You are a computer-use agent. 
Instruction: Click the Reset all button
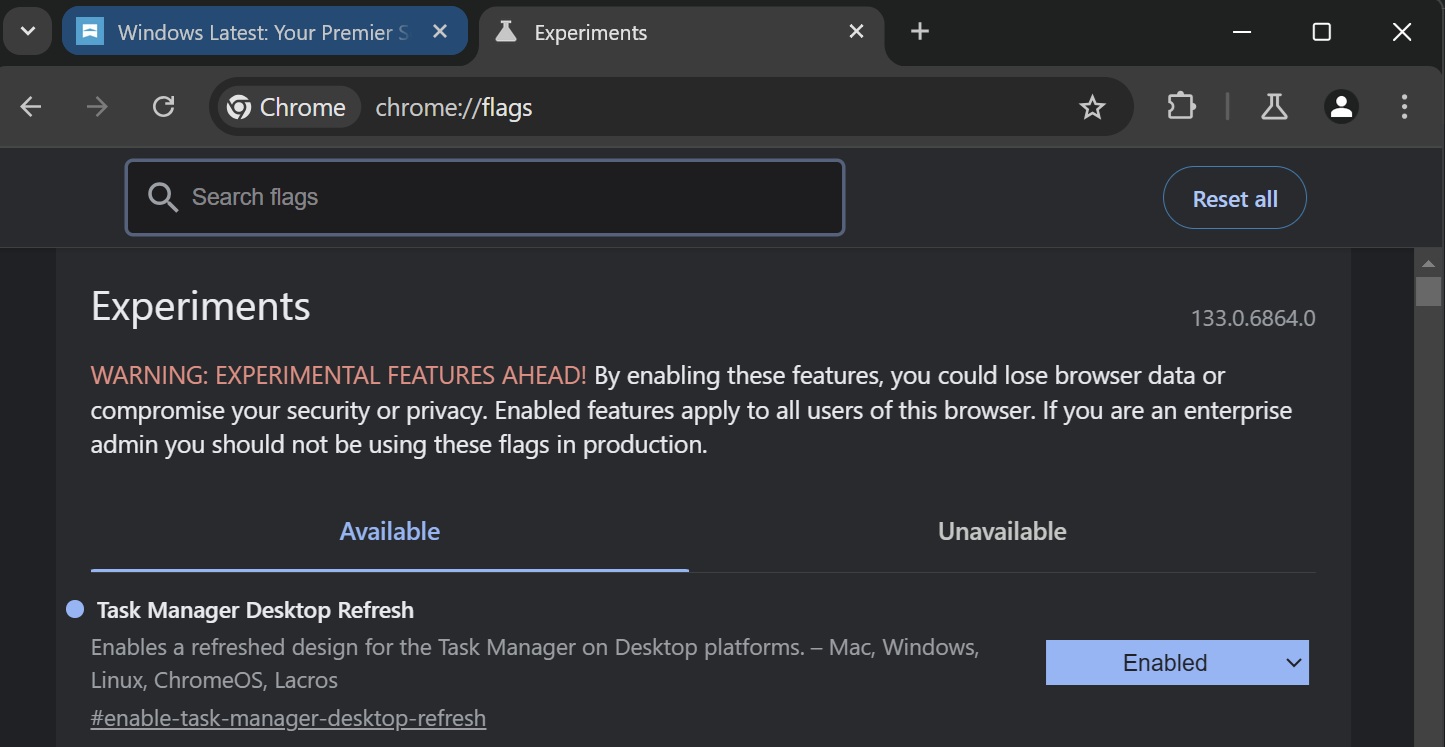(1235, 199)
